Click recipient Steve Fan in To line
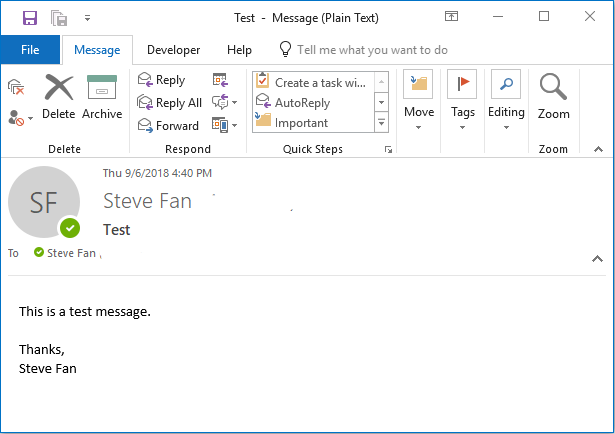 71,253
